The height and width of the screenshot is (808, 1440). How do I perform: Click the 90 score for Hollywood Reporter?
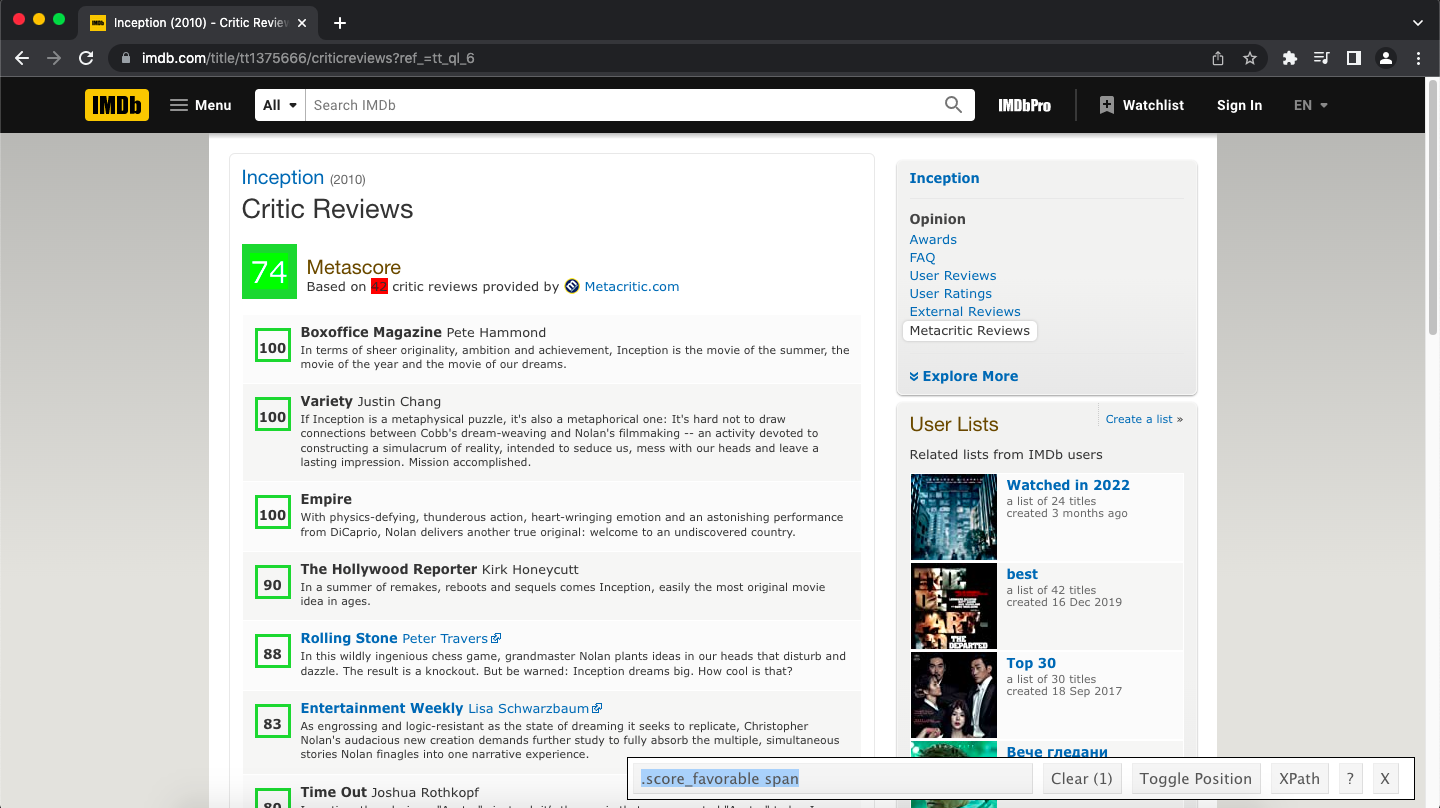[x=273, y=583]
